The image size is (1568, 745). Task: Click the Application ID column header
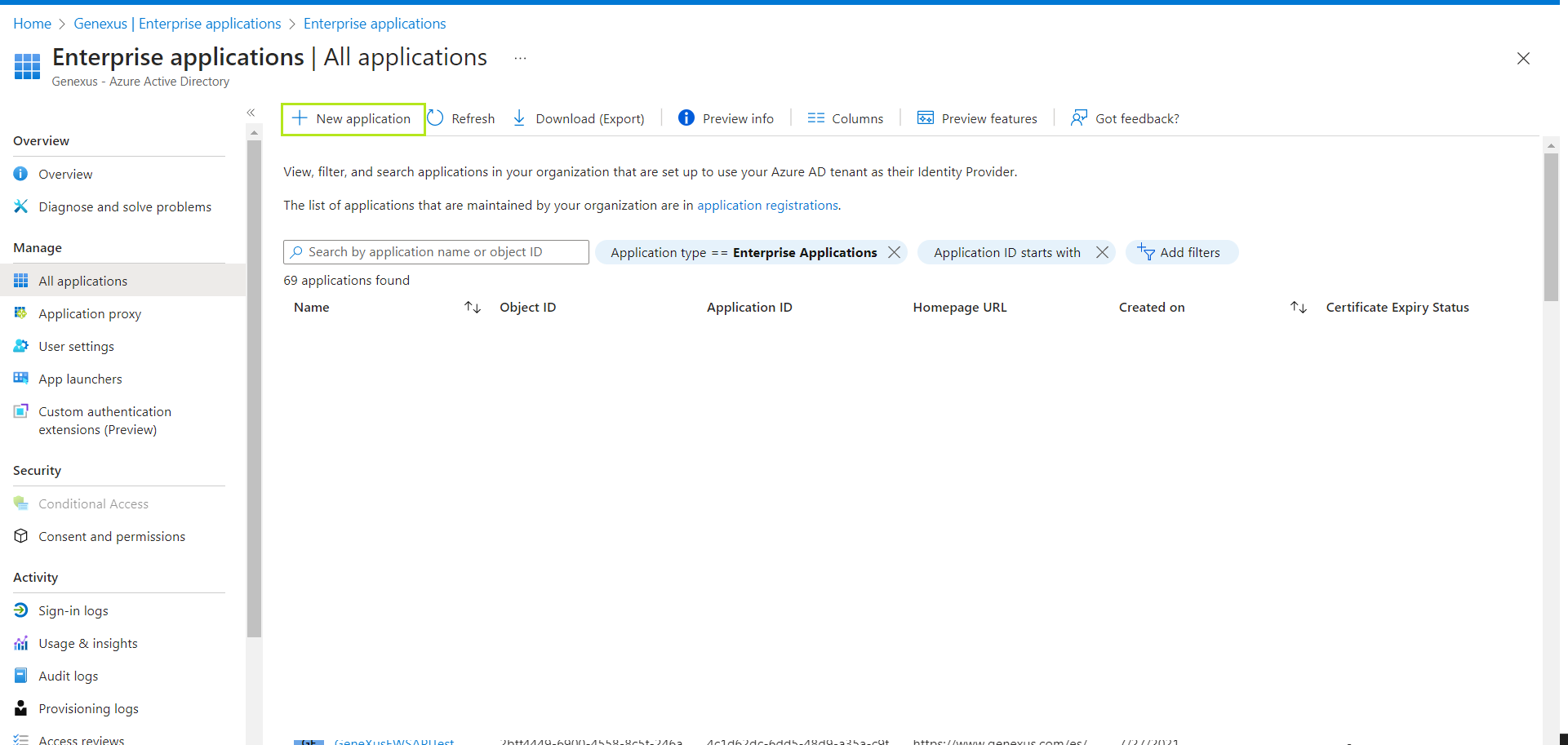[x=749, y=308]
